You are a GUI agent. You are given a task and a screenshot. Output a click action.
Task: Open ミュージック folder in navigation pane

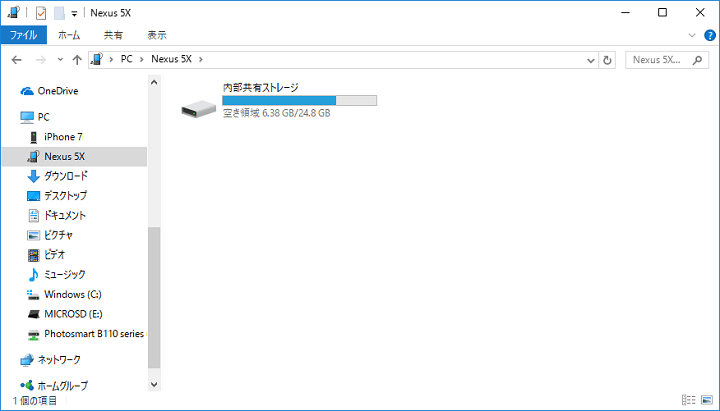56,275
